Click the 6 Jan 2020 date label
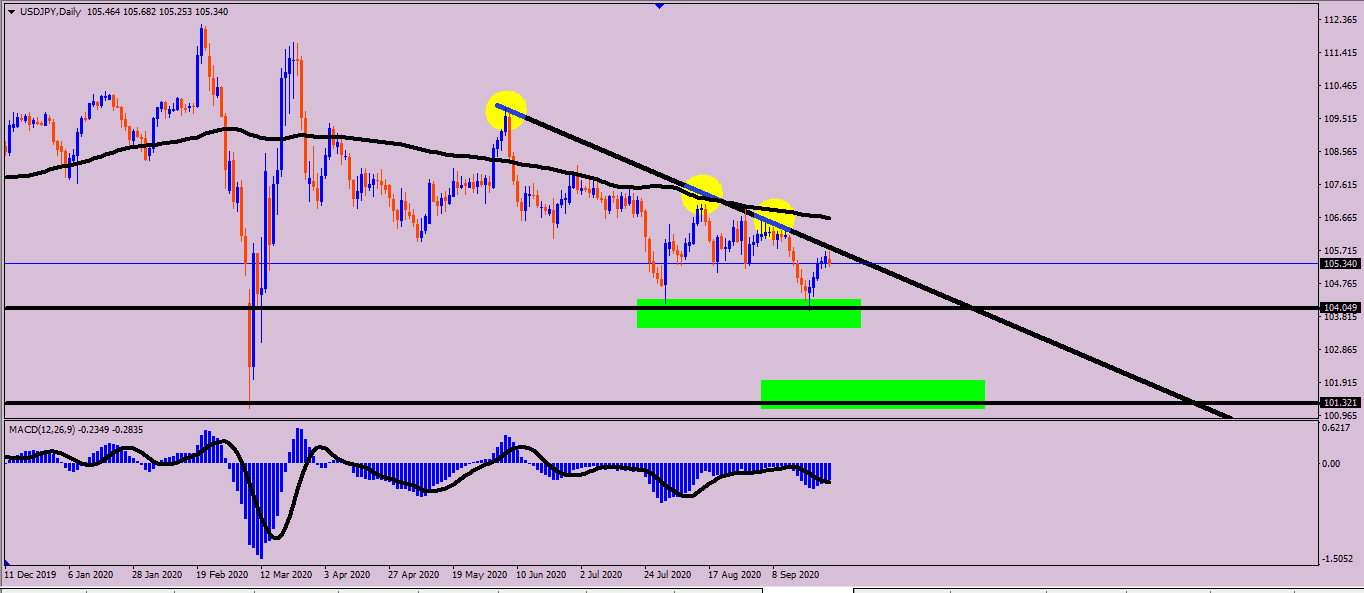The image size is (1364, 593). [91, 576]
